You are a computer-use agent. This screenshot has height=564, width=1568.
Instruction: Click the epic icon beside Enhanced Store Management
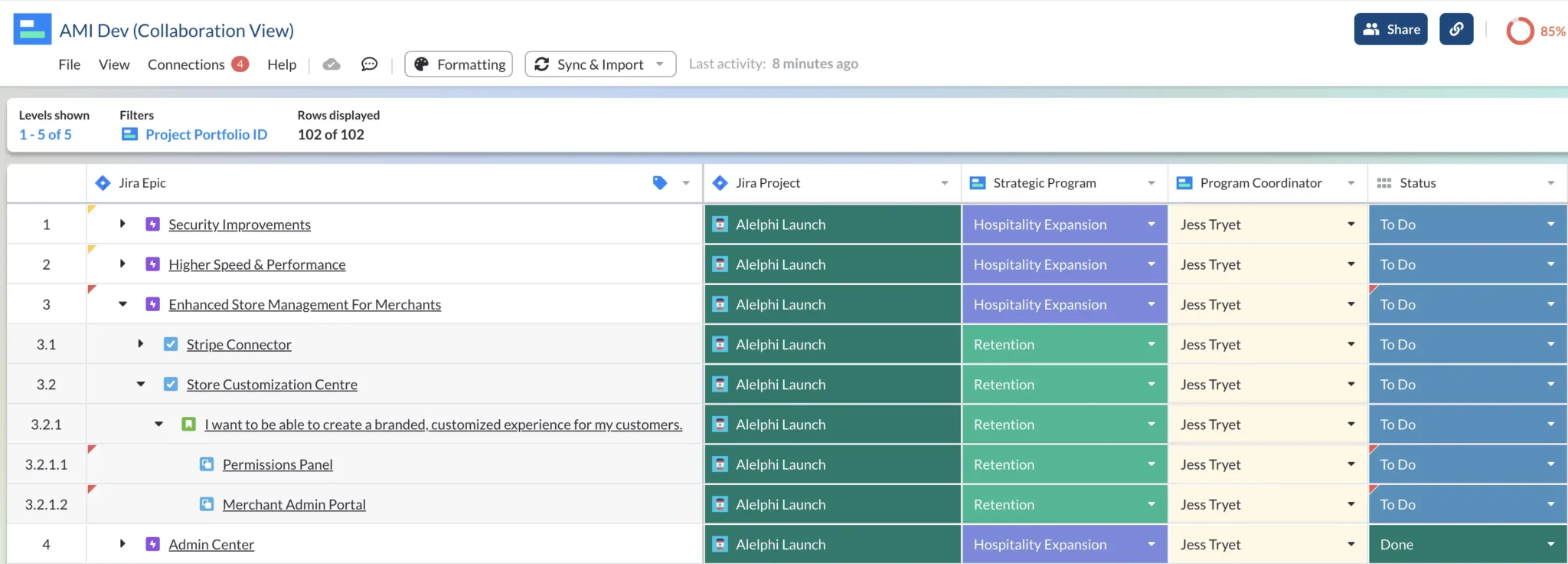(152, 303)
